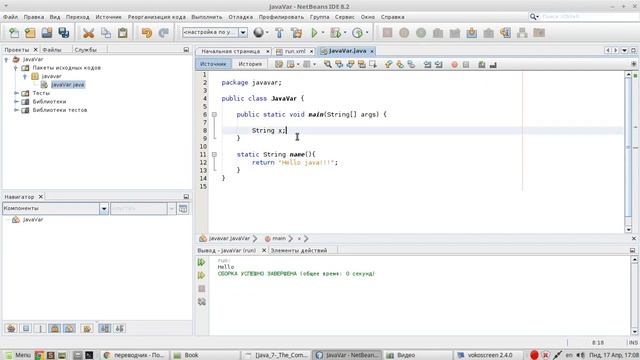Screen dimensions: 640x360
Task: Click the Shift Line Right editor icon
Action: pyautogui.click(x=439, y=64)
